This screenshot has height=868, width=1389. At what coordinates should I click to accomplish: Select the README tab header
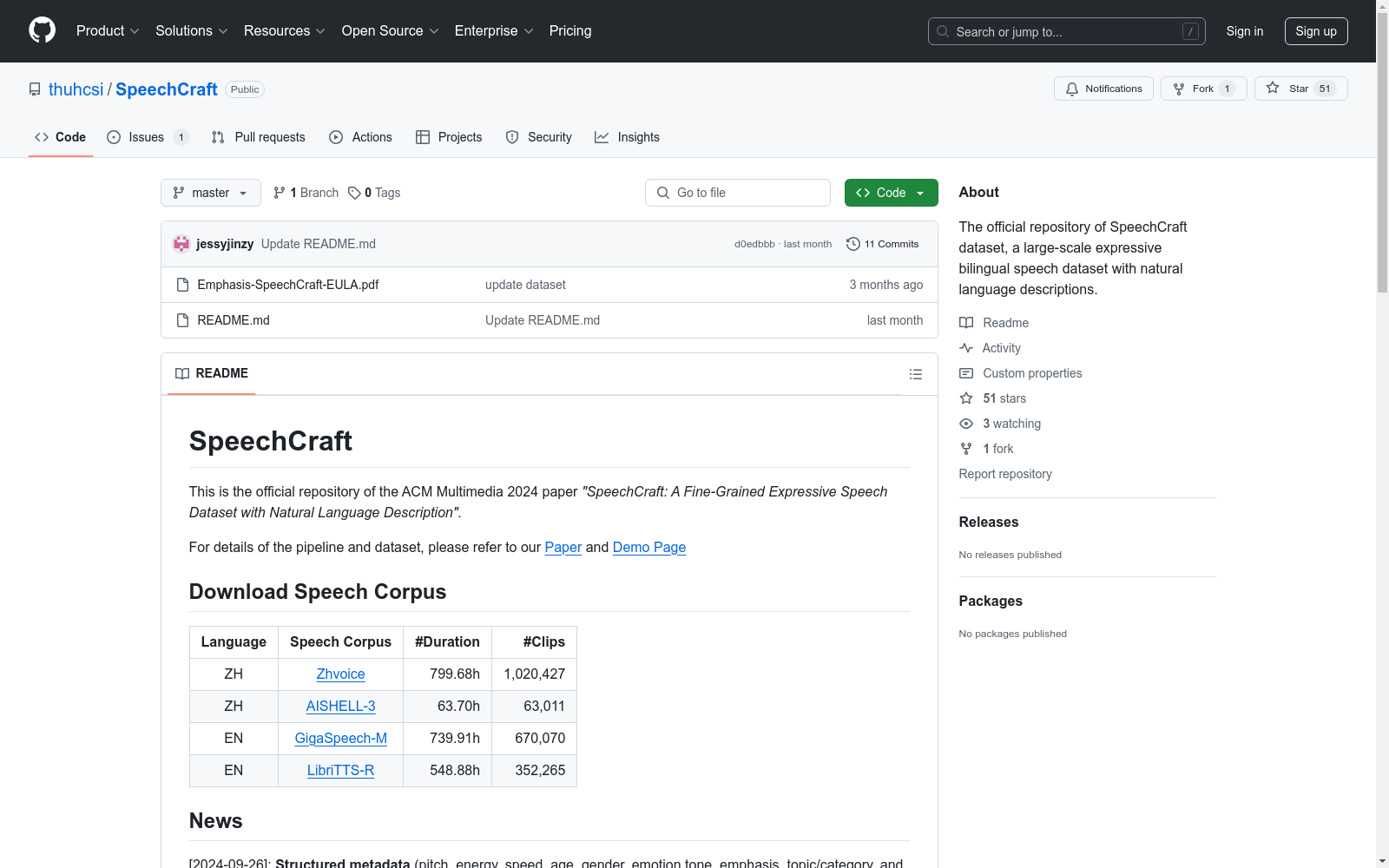212,373
